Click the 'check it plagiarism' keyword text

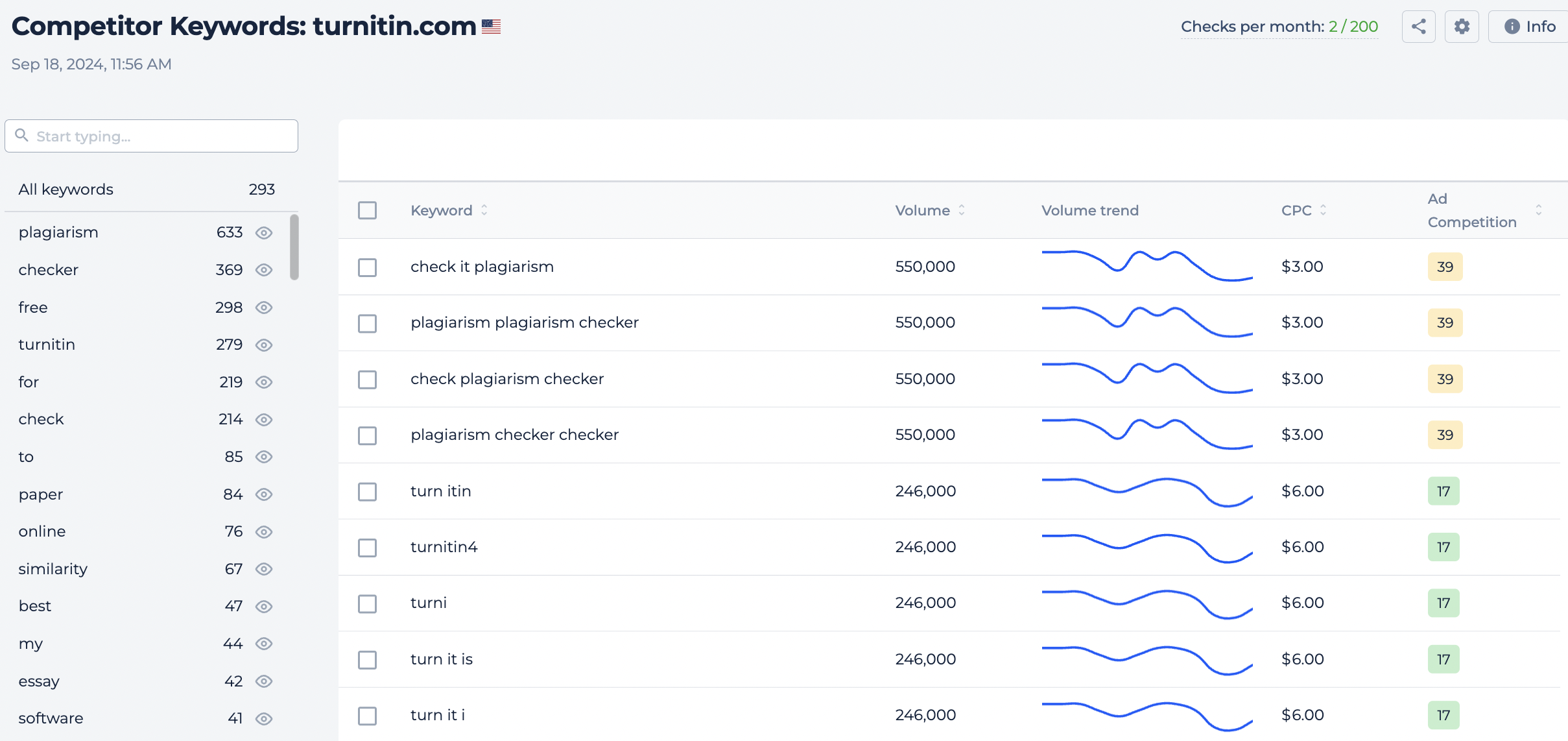coord(482,267)
